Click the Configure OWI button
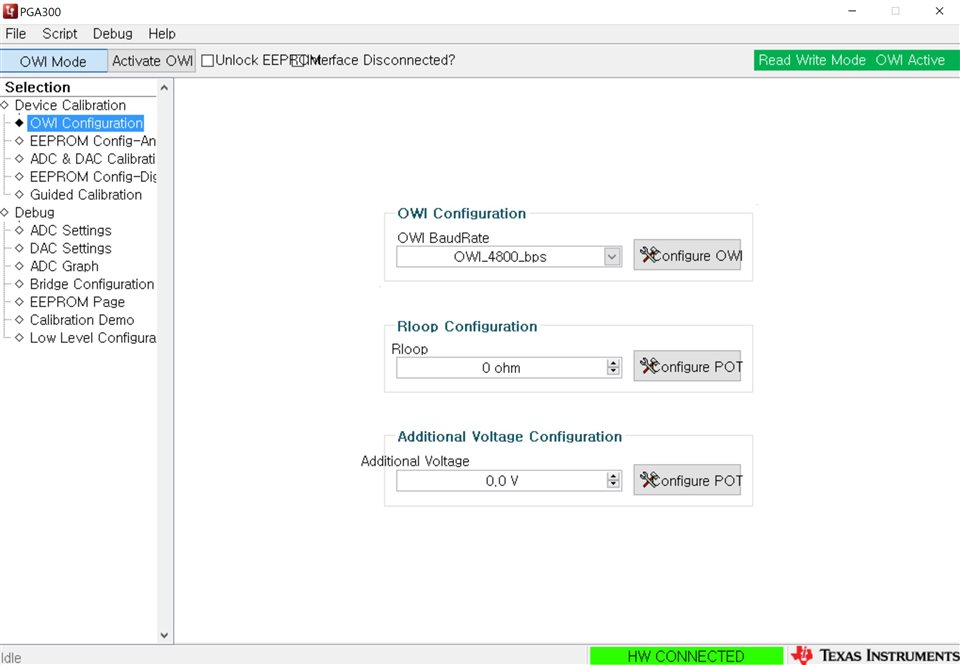 687,255
